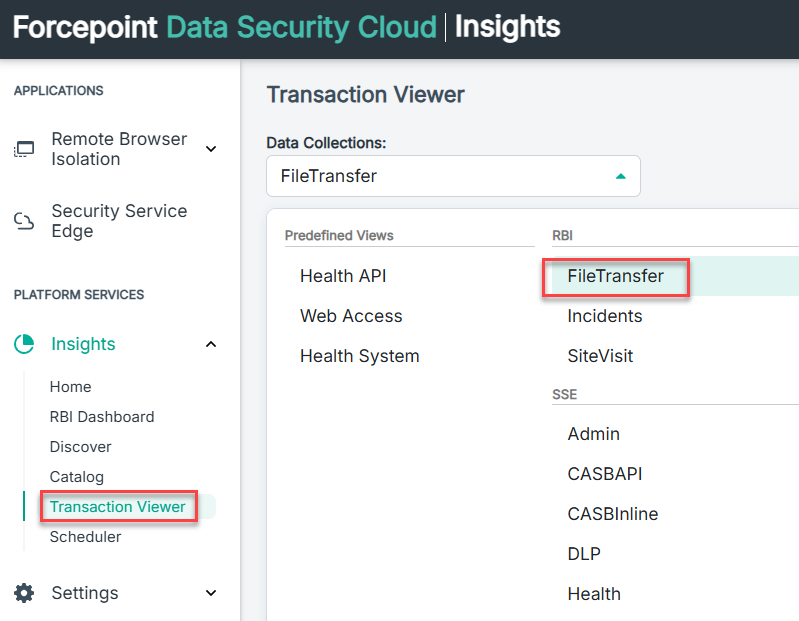Open the Discover page
Image resolution: width=799 pixels, height=621 pixels.
click(81, 447)
